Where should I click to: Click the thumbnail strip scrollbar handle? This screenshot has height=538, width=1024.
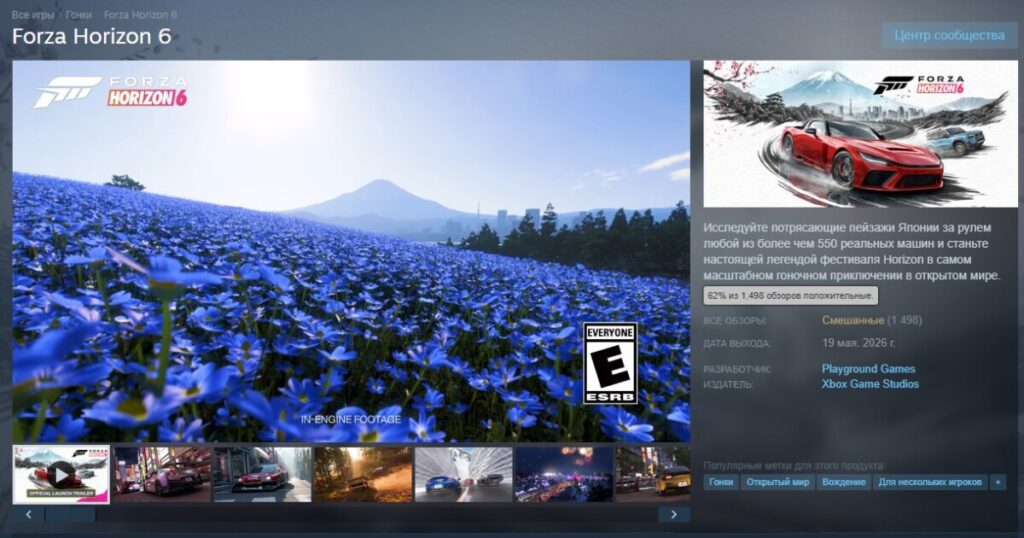[x=71, y=514]
